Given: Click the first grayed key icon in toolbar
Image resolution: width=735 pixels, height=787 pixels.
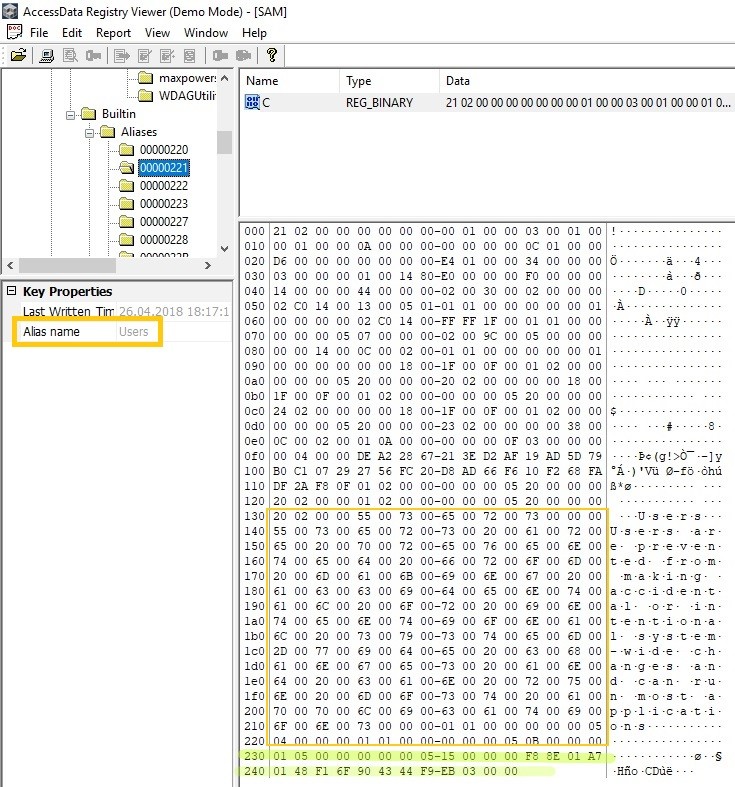Looking at the screenshot, I should [93, 55].
